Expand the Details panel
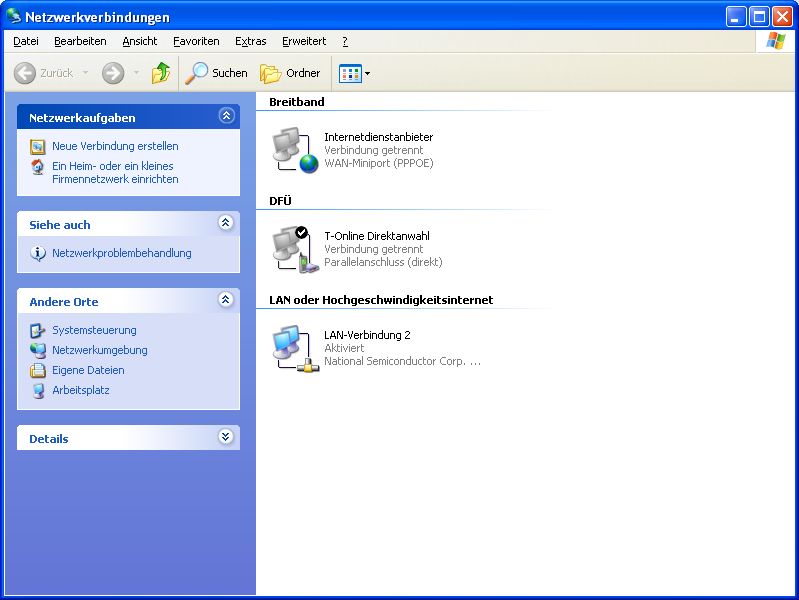The width and height of the screenshot is (799, 600). [x=226, y=437]
